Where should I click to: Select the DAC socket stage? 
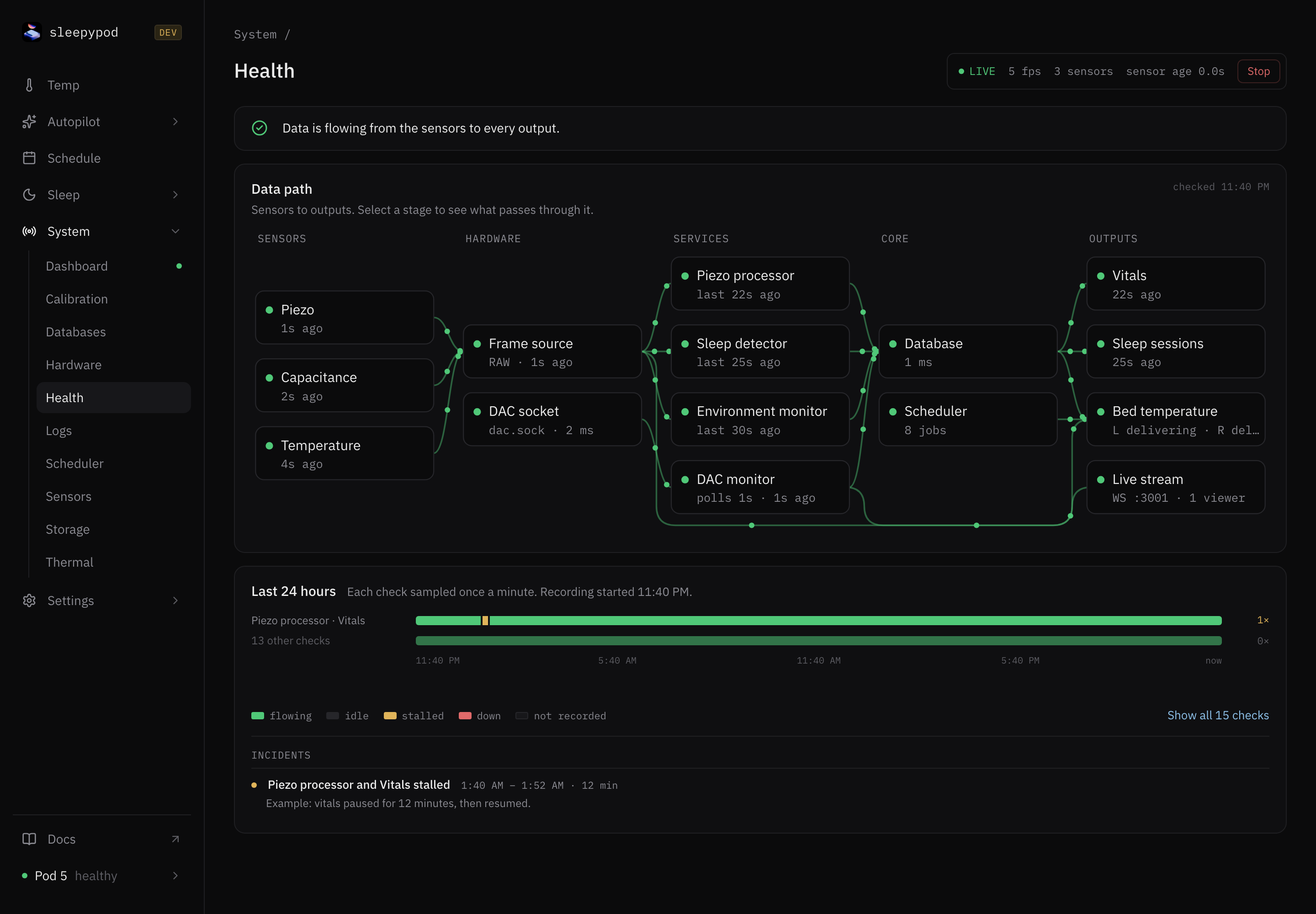pyautogui.click(x=552, y=419)
